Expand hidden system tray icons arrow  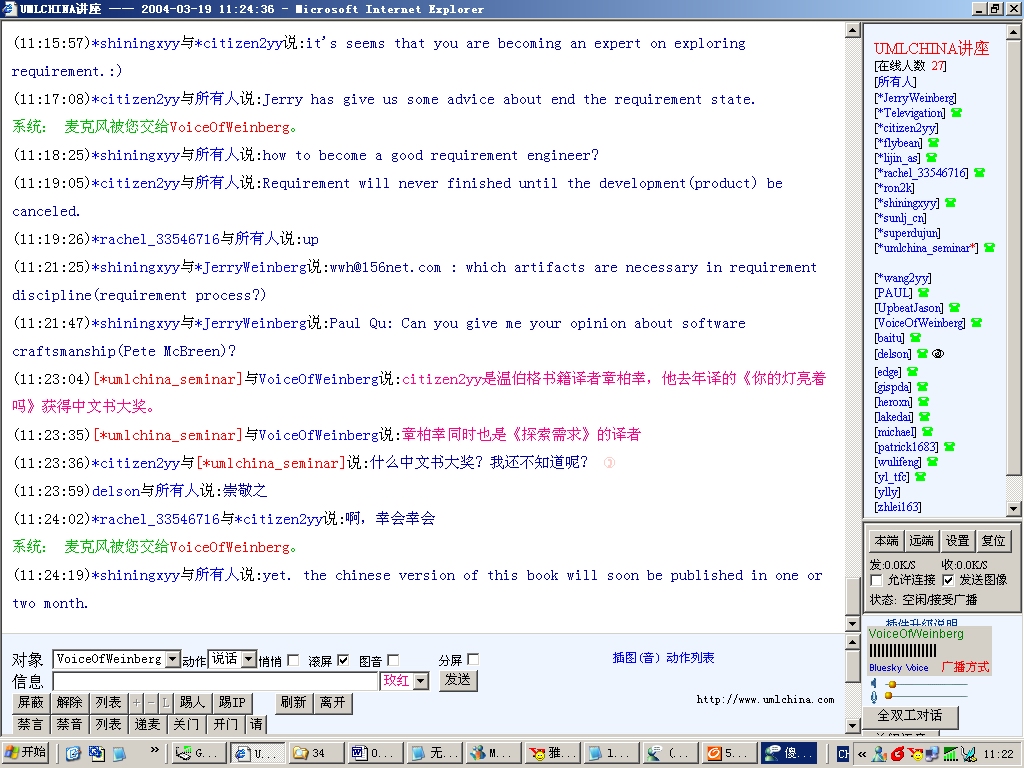pos(862,754)
